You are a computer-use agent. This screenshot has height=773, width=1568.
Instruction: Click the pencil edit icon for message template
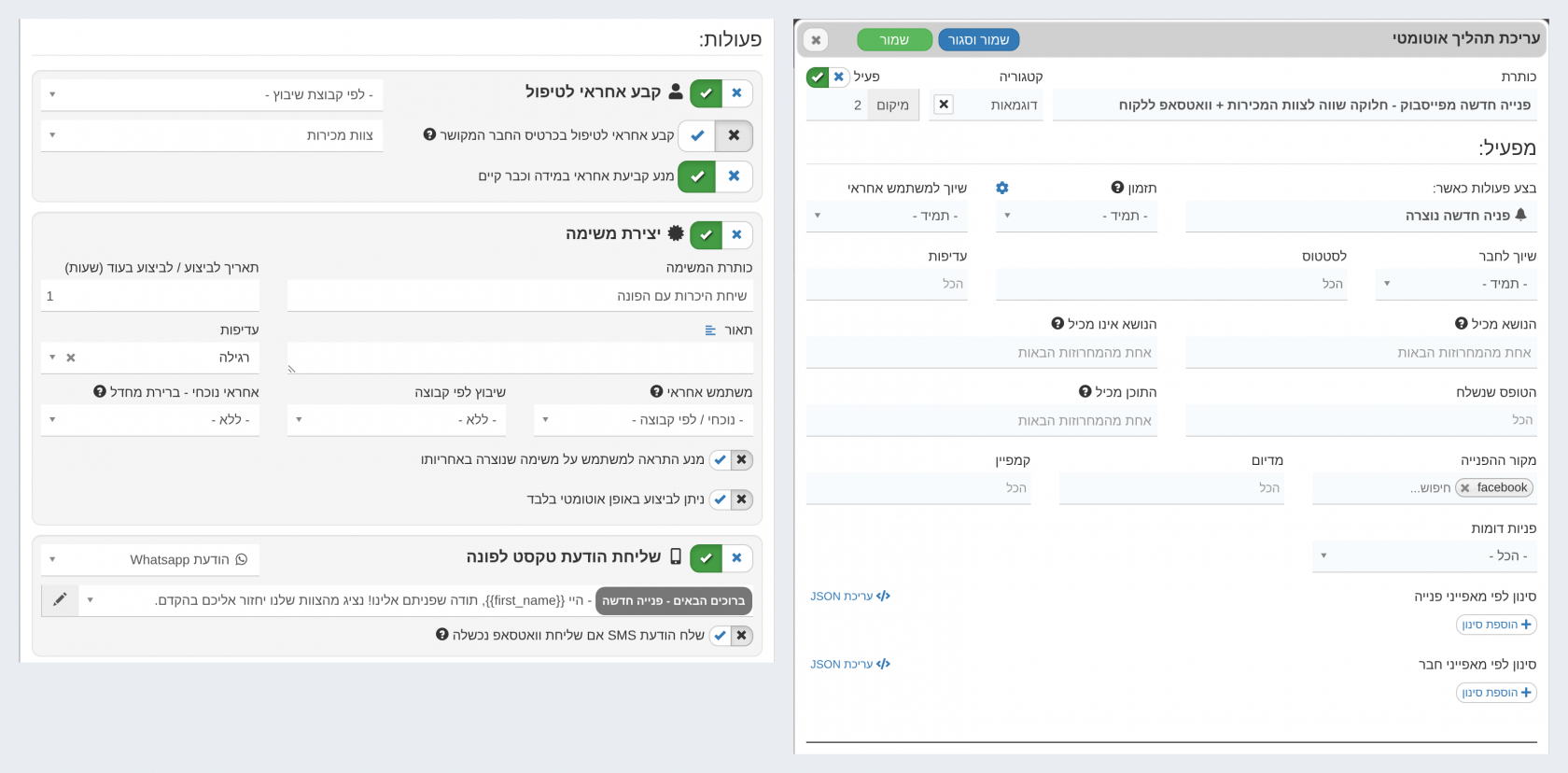point(60,600)
